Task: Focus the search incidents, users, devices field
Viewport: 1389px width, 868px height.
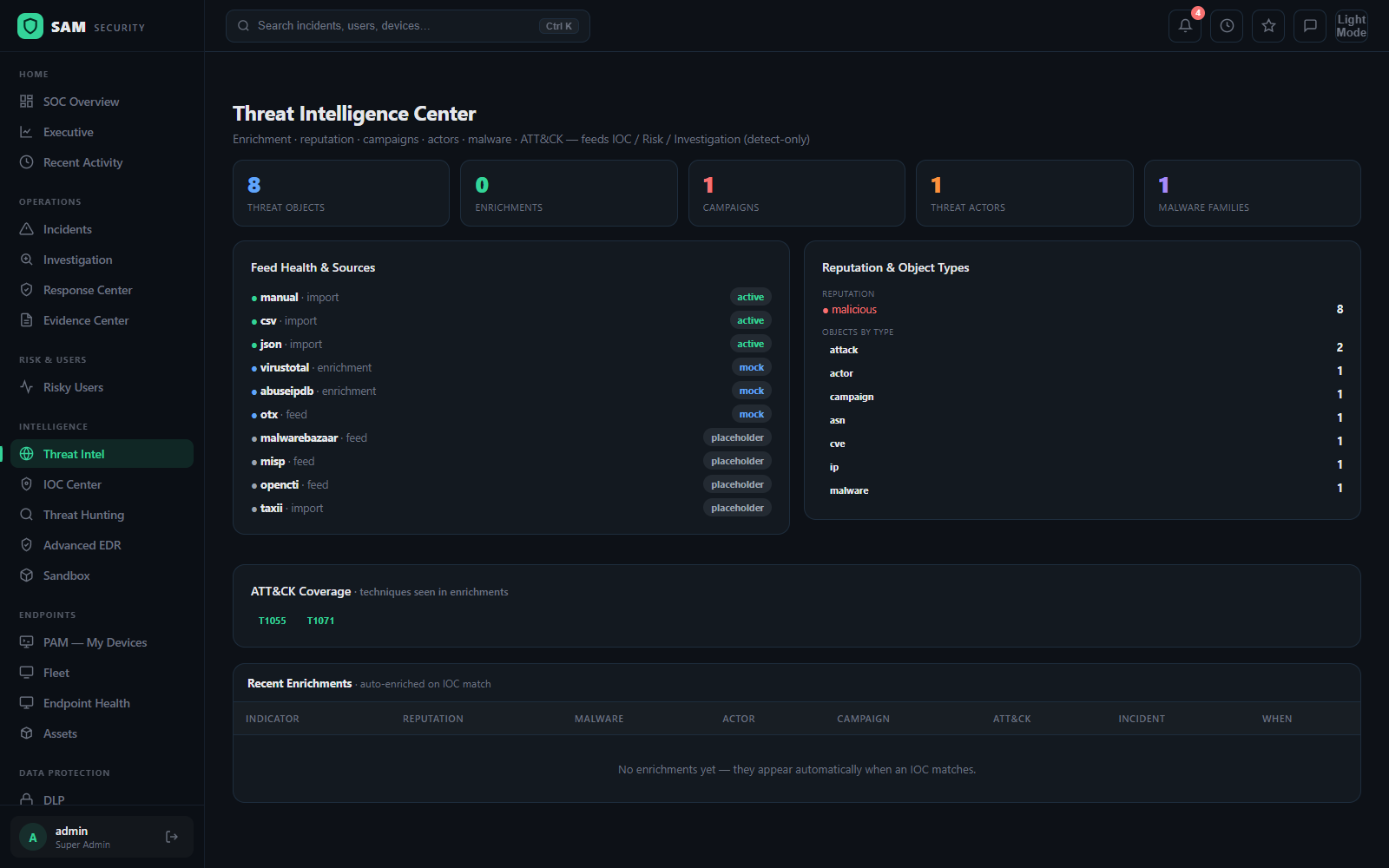Action: tap(408, 26)
